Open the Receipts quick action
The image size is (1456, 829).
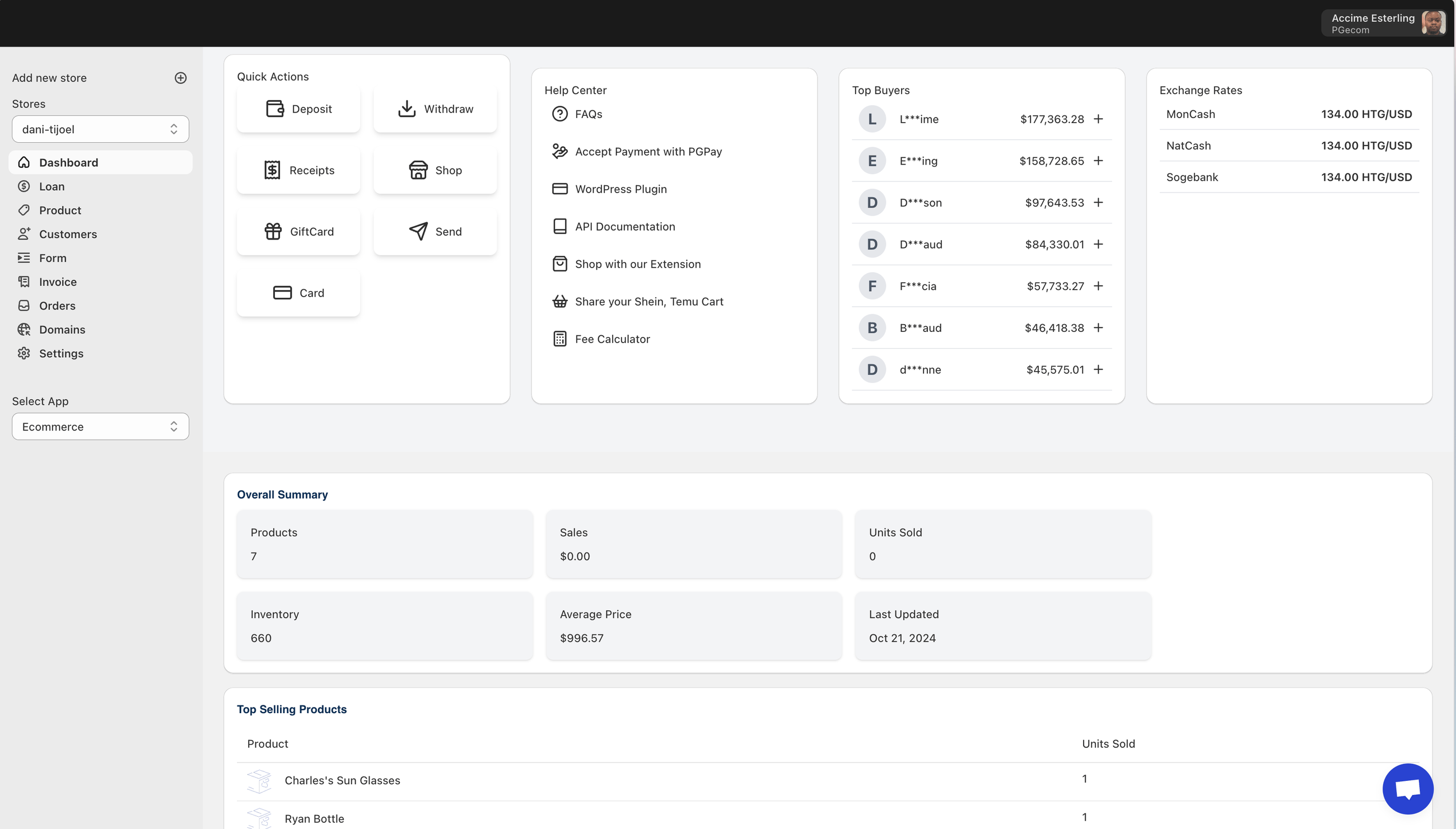[298, 170]
